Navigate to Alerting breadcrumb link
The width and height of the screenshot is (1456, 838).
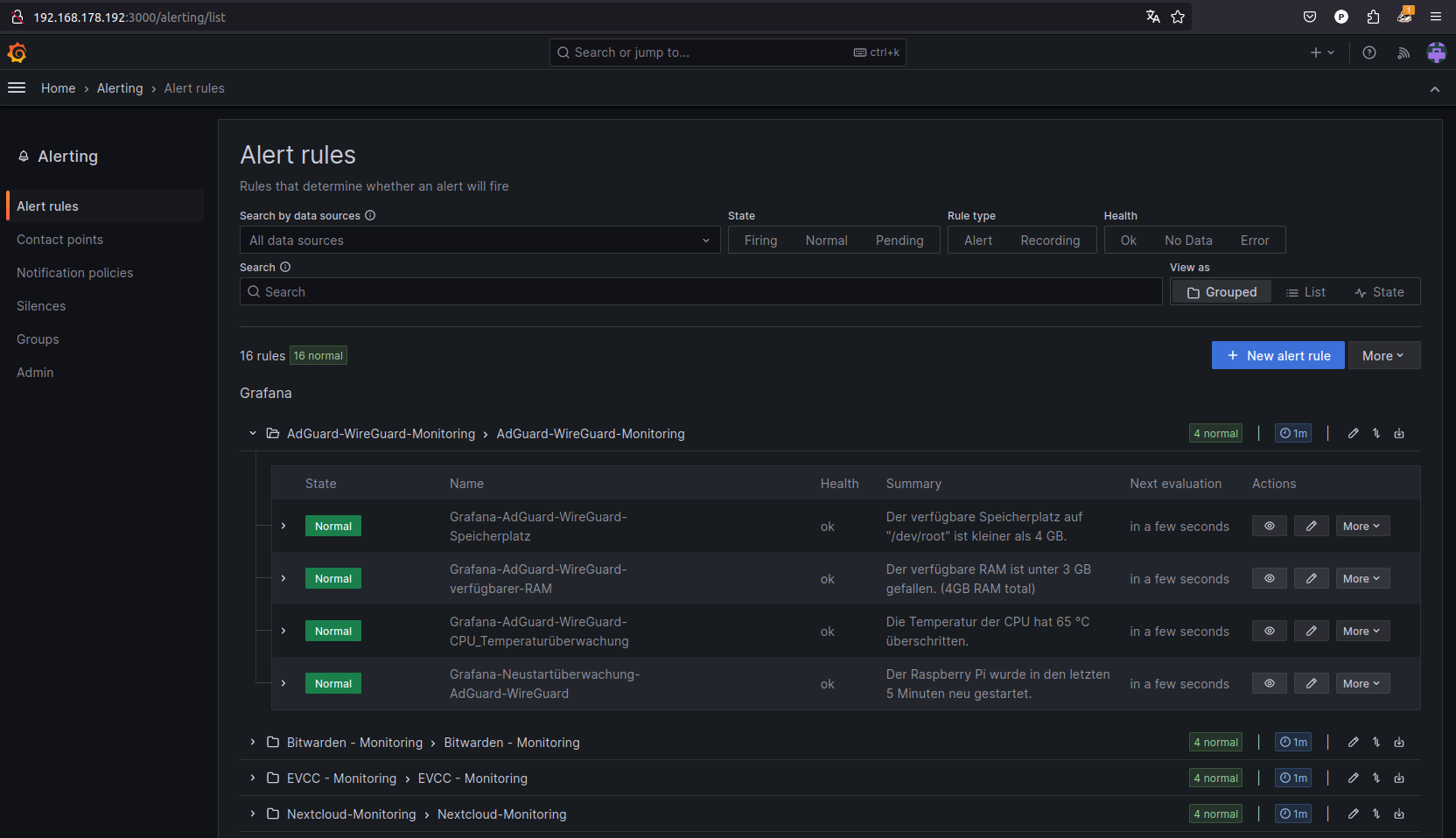(x=120, y=88)
